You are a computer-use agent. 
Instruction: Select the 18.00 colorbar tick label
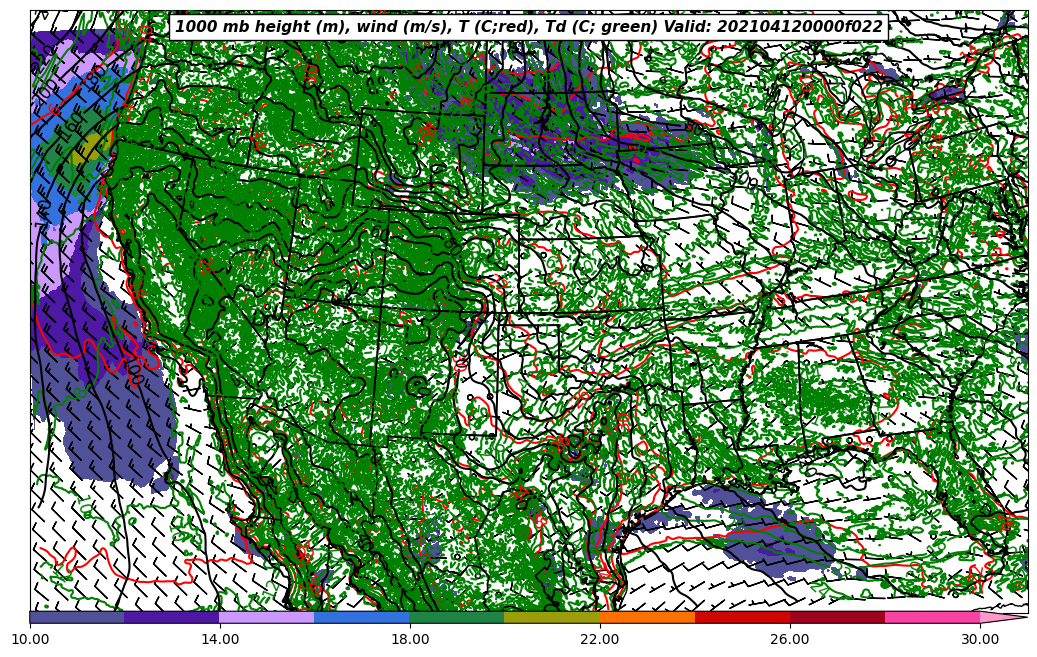tap(410, 640)
